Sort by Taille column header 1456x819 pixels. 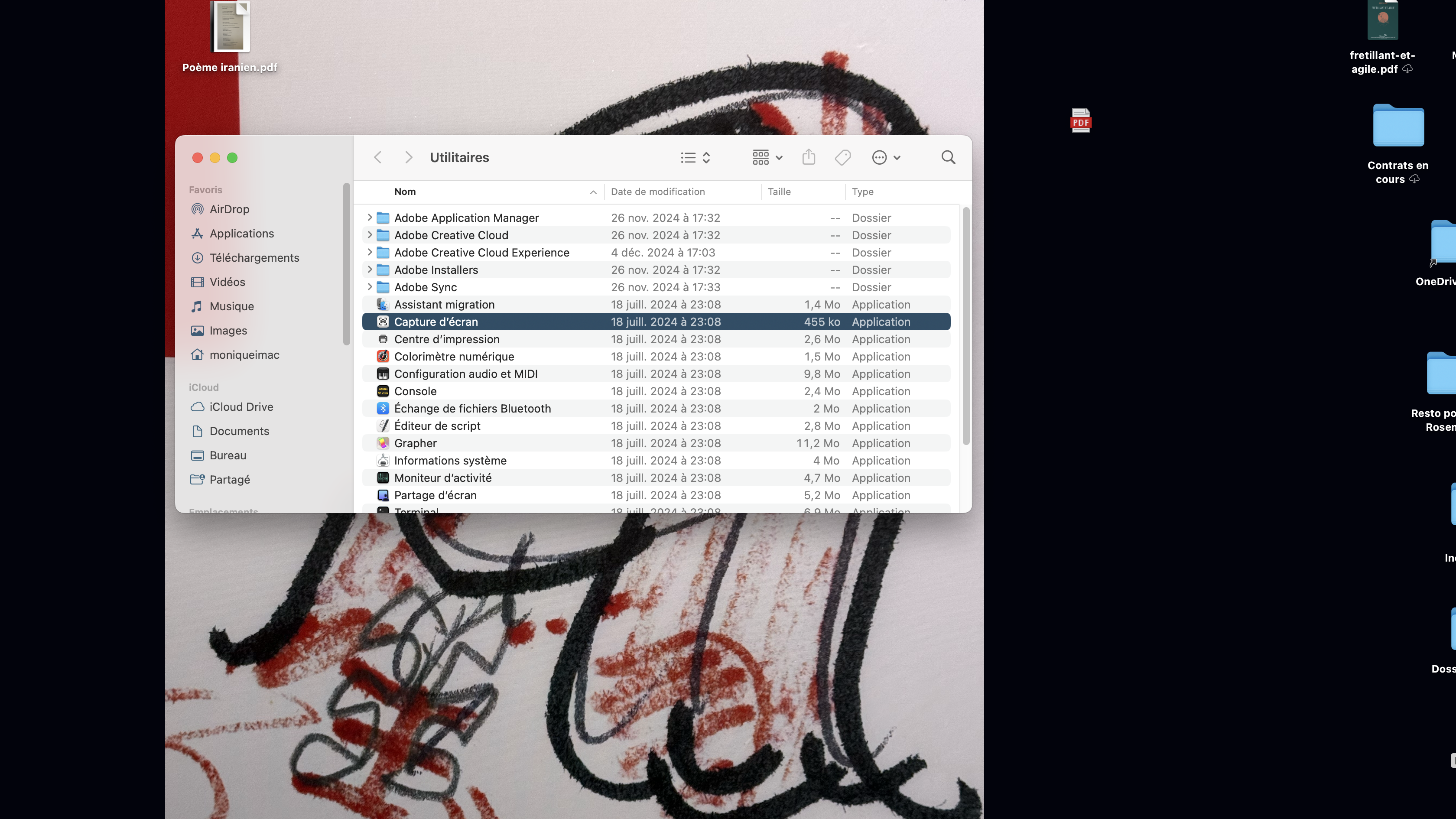tap(779, 192)
